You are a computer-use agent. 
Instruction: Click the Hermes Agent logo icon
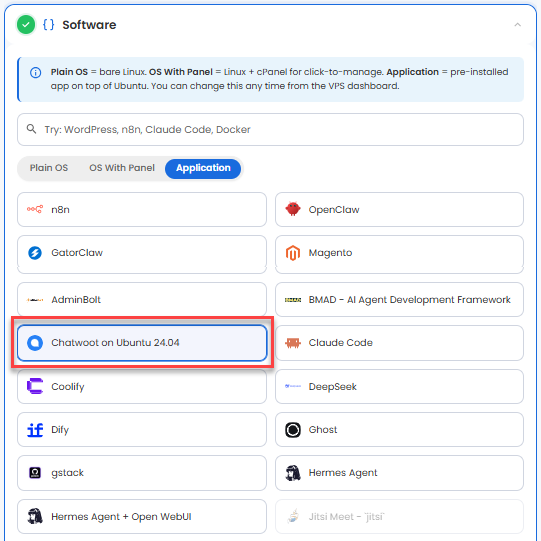(x=293, y=472)
